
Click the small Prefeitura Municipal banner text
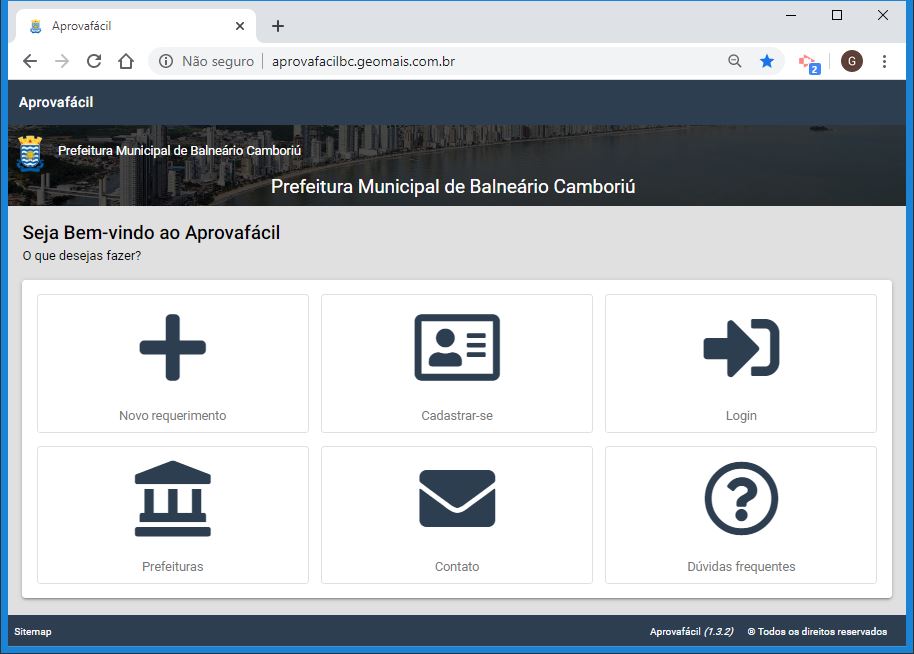[180, 150]
